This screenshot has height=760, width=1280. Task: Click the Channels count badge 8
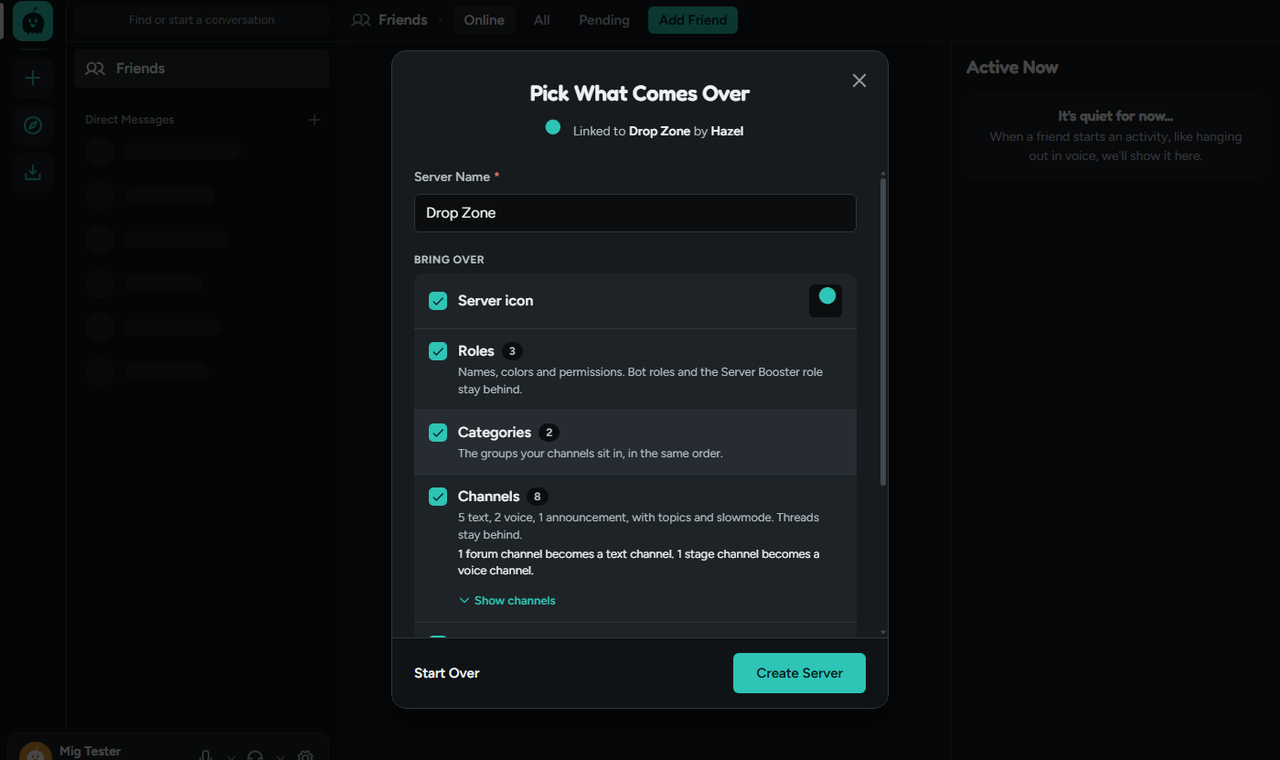pyautogui.click(x=537, y=496)
